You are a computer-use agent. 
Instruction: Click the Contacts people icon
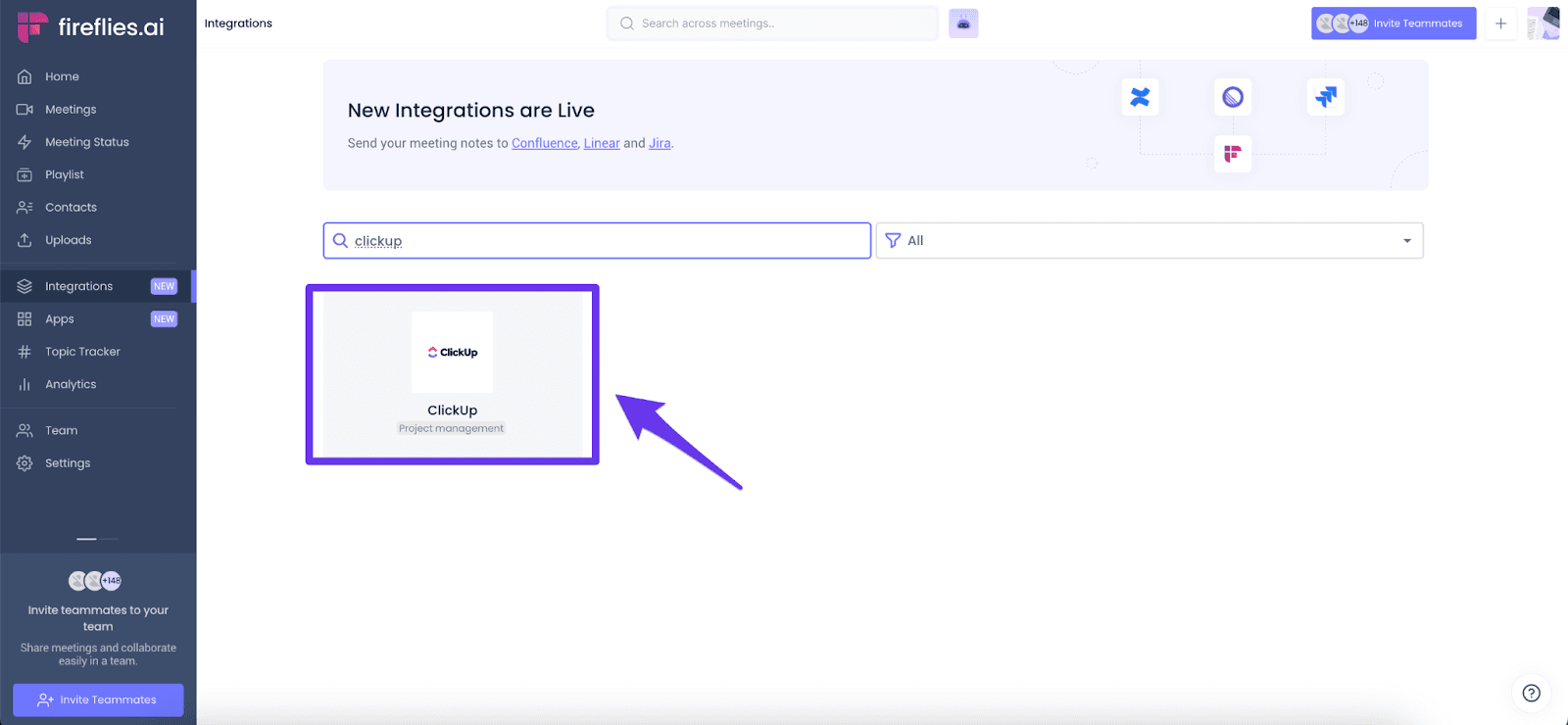(24, 207)
